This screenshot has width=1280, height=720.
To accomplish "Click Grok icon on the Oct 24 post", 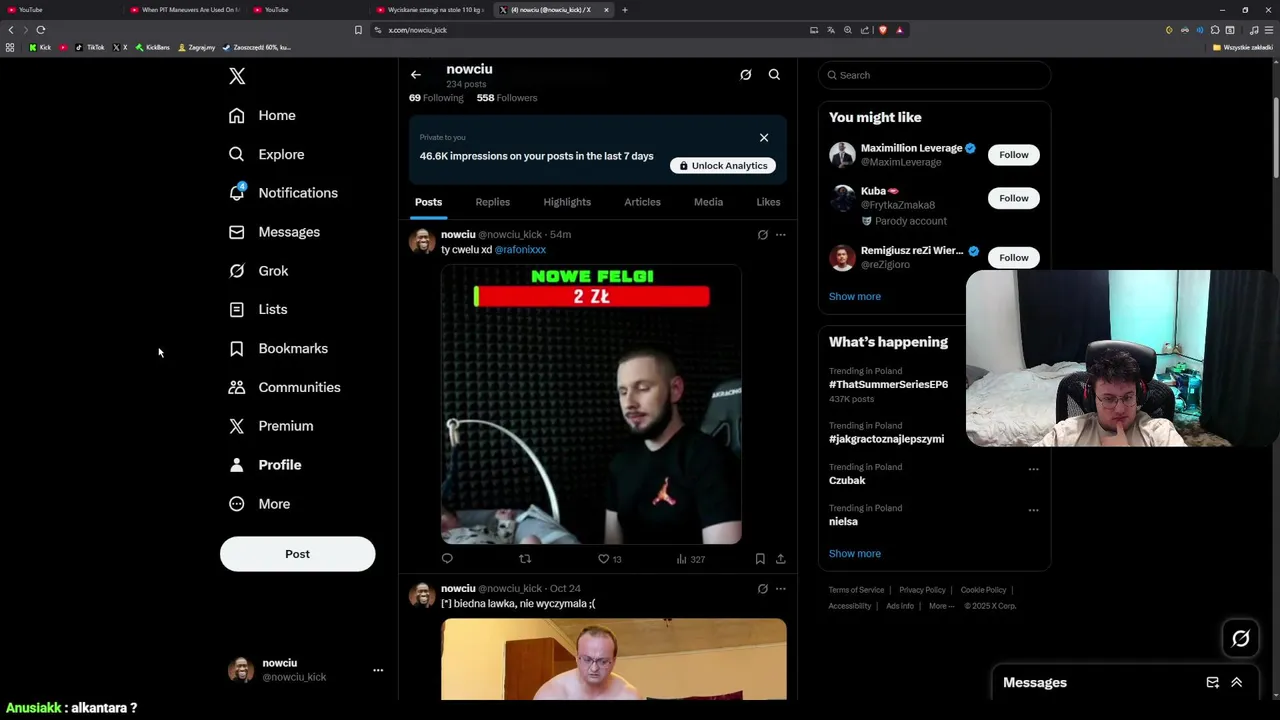I will point(762,589).
